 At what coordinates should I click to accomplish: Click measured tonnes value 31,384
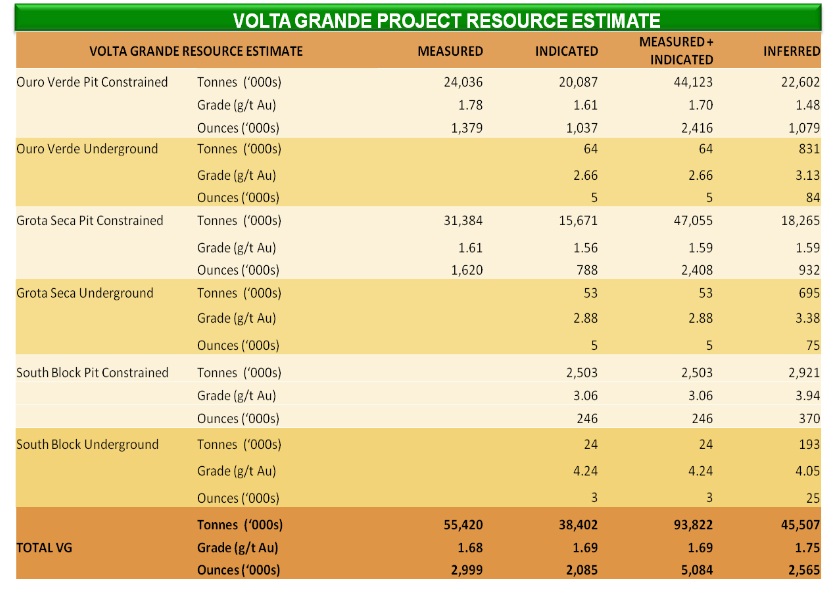[463, 220]
